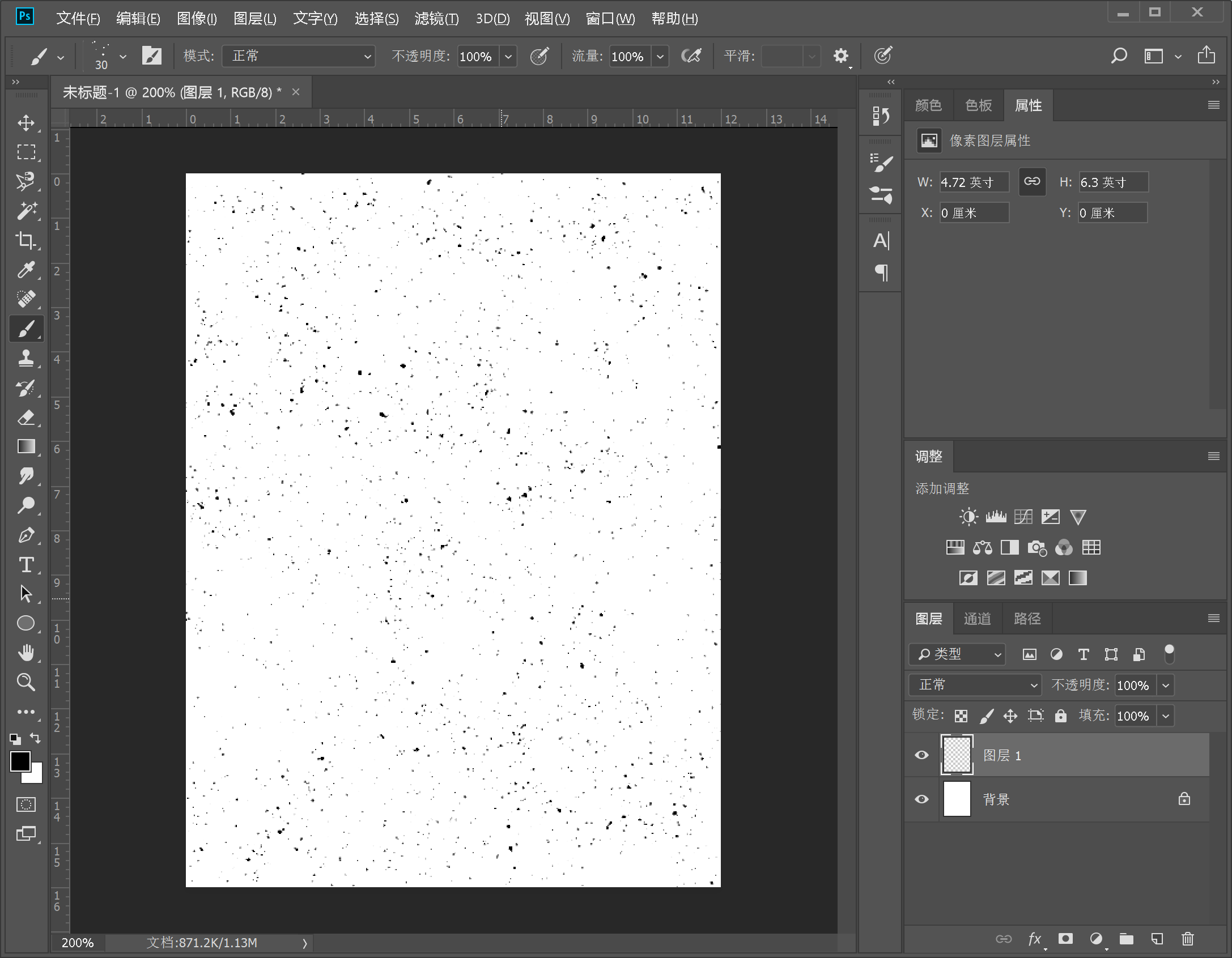Select the Crop tool
Viewport: 1232px width, 958px height.
click(26, 240)
